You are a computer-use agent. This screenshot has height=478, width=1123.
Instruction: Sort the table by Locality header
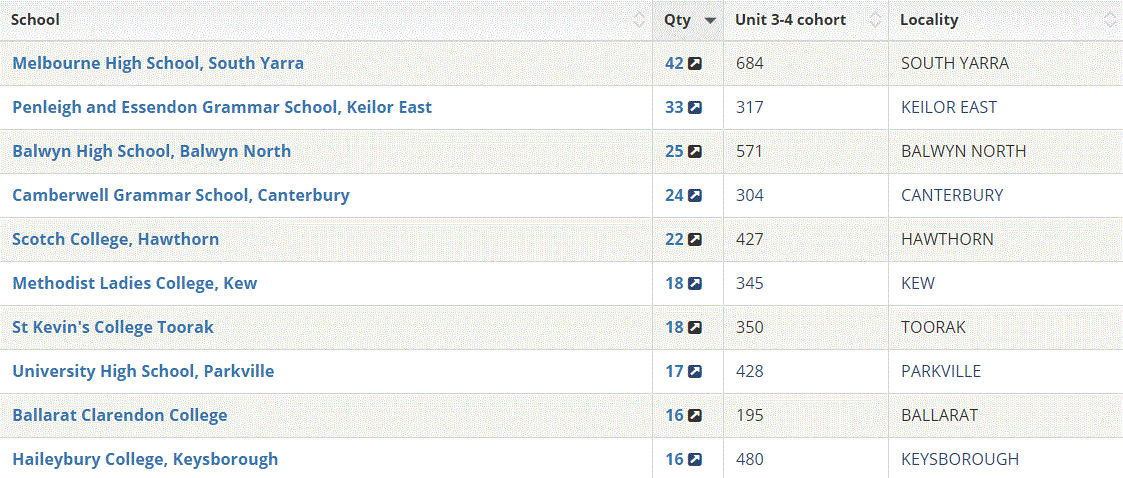click(x=929, y=20)
